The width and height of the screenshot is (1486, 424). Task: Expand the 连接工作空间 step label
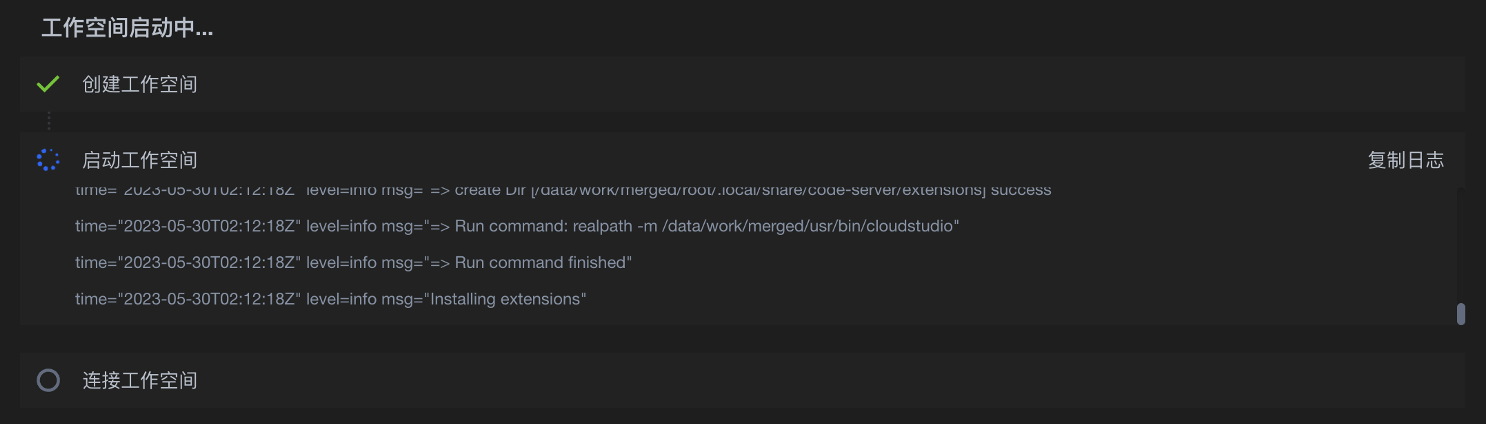(139, 380)
